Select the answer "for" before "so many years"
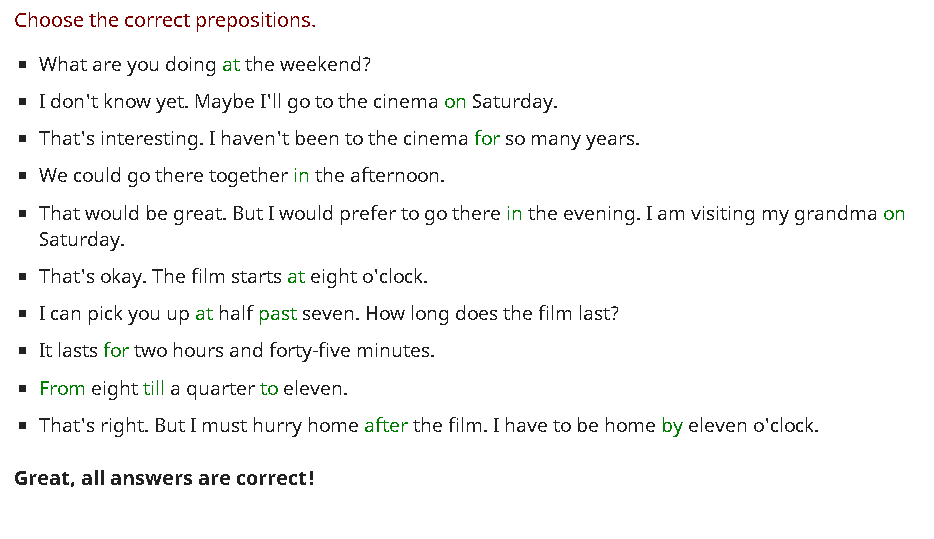Screen dimensions: 934x539 487,139
